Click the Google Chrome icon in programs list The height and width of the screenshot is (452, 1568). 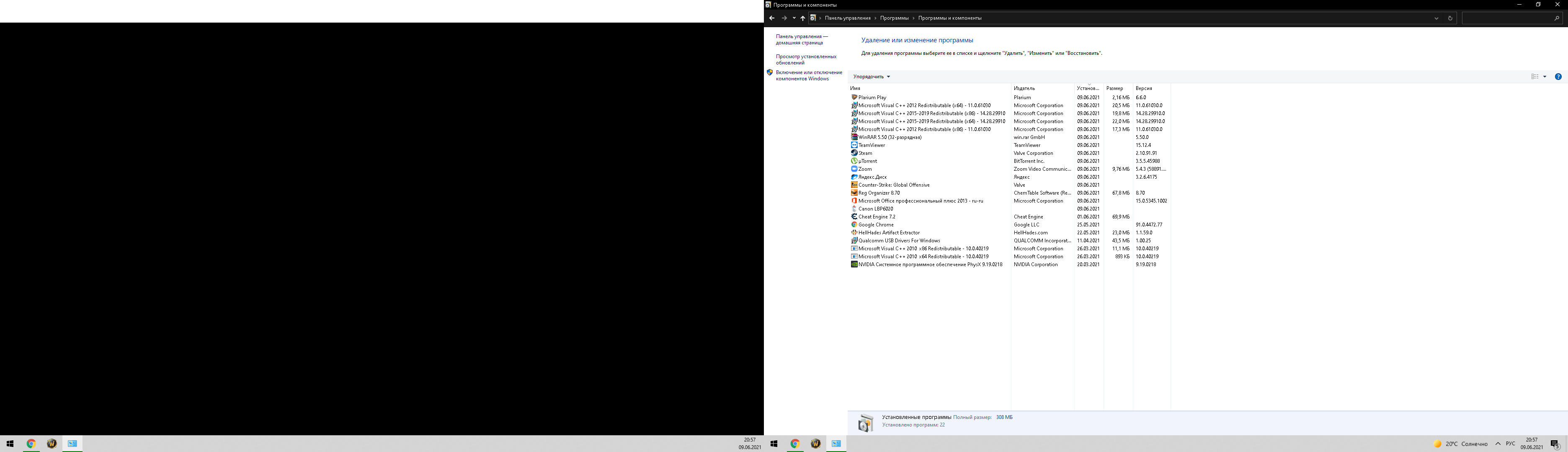click(x=854, y=224)
